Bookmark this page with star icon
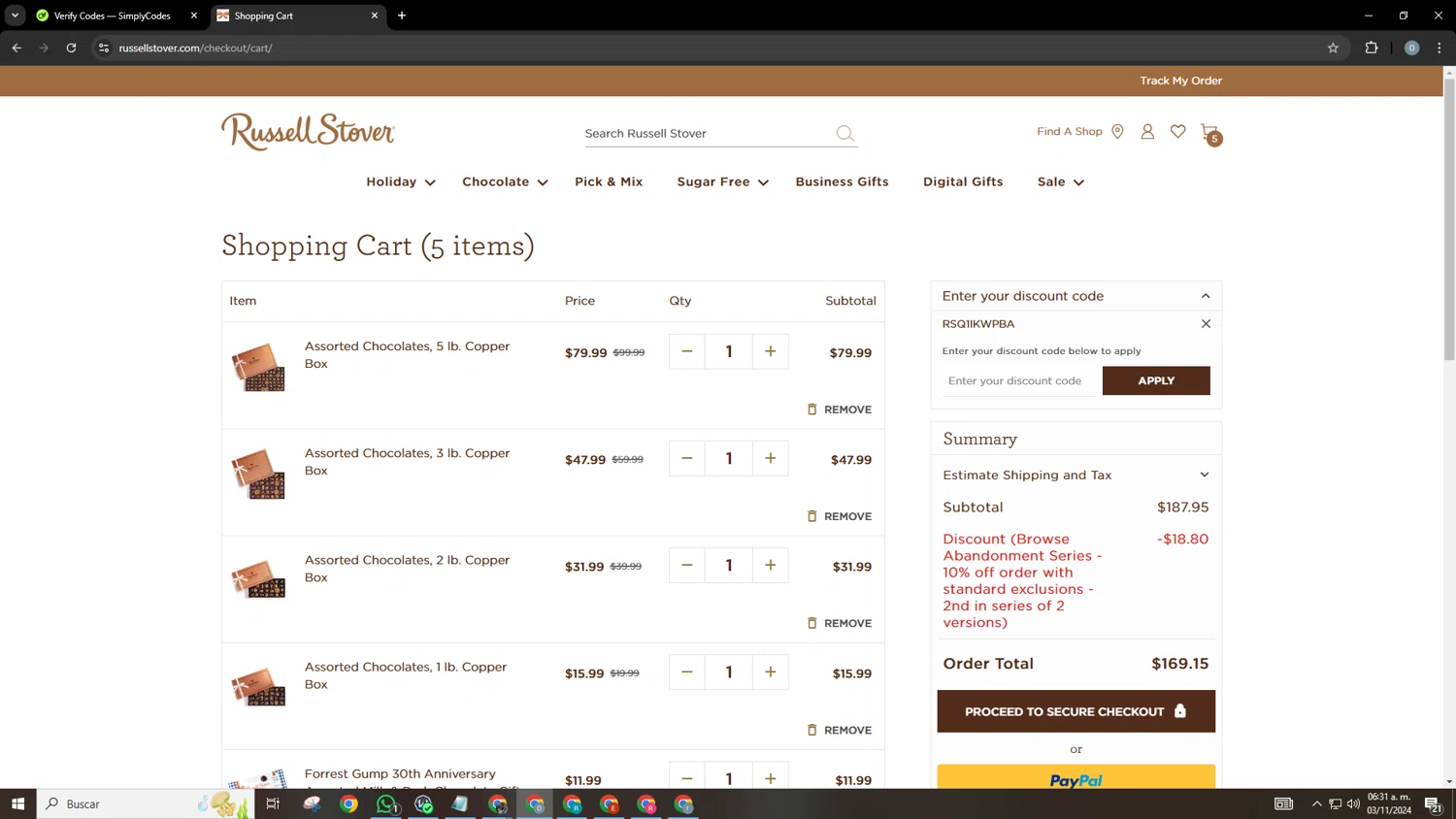1456x819 pixels. tap(1333, 48)
